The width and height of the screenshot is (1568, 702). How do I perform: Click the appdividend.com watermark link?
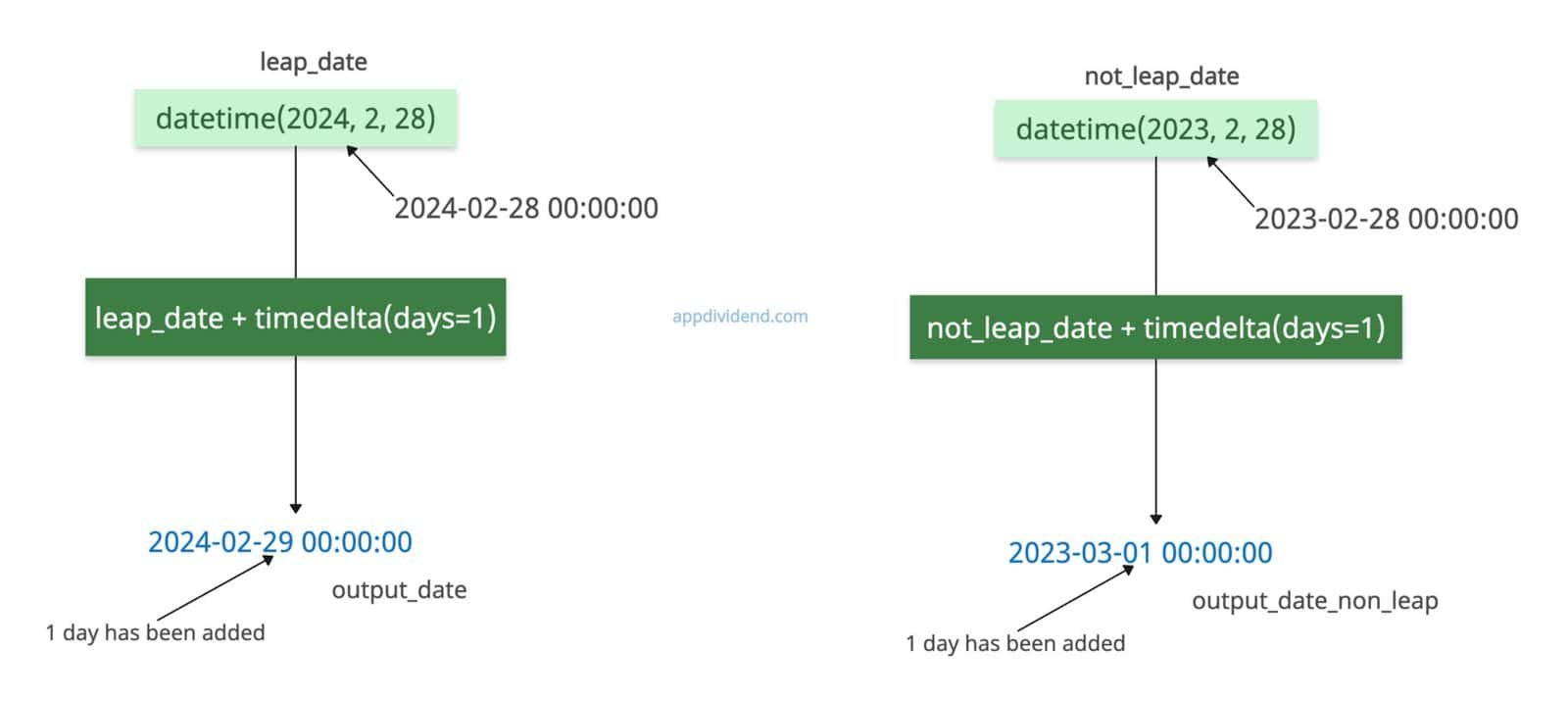click(740, 317)
